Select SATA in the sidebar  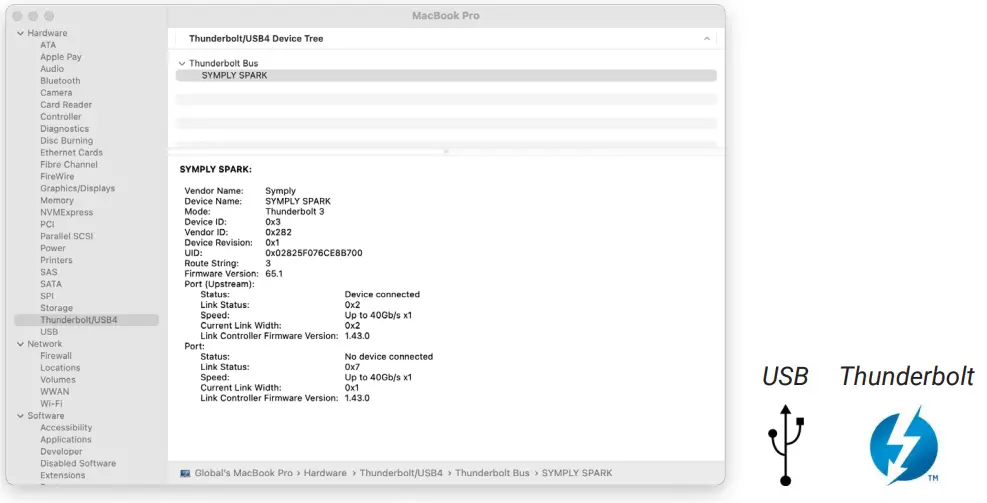(51, 285)
